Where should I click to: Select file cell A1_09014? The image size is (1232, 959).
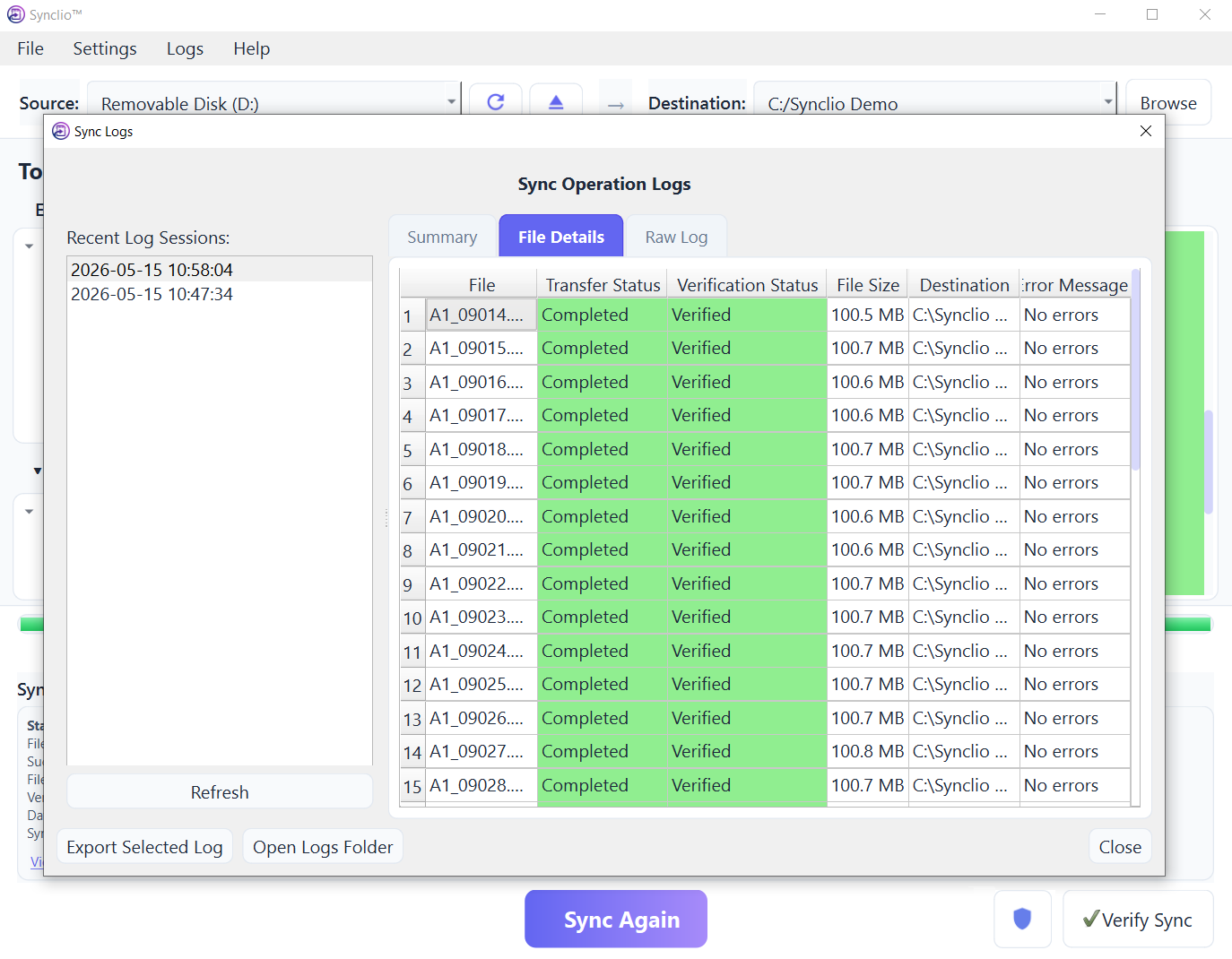[x=482, y=315]
